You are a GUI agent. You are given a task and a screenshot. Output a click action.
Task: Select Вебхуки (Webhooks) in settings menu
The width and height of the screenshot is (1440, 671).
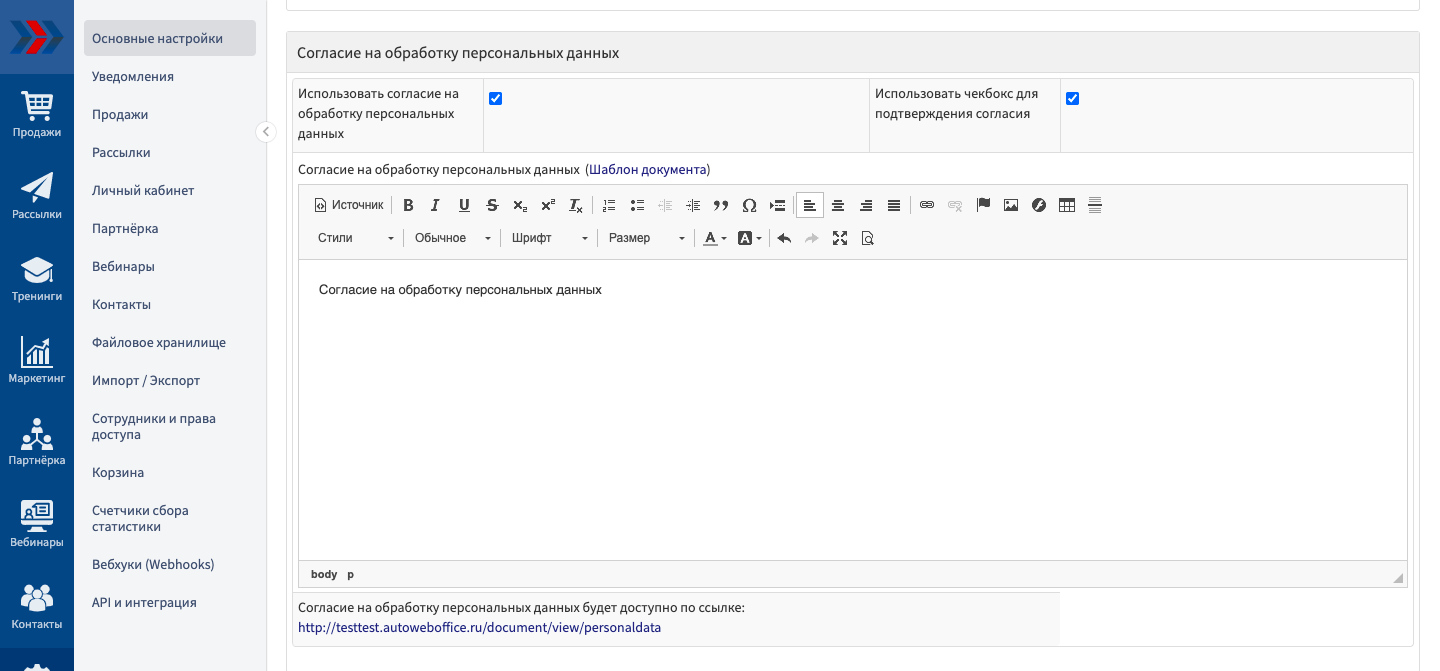[153, 564]
